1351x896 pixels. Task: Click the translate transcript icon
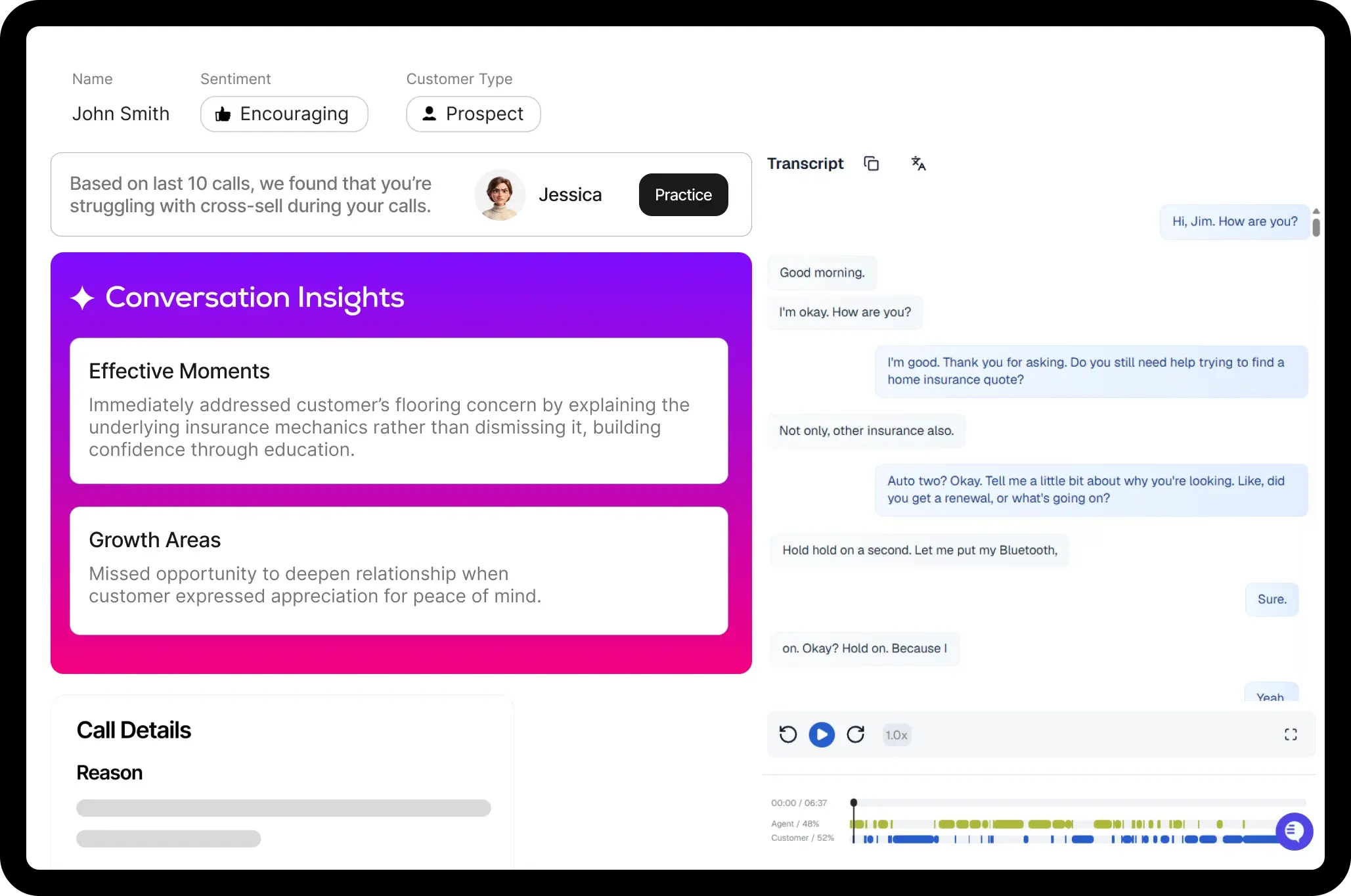coord(918,164)
